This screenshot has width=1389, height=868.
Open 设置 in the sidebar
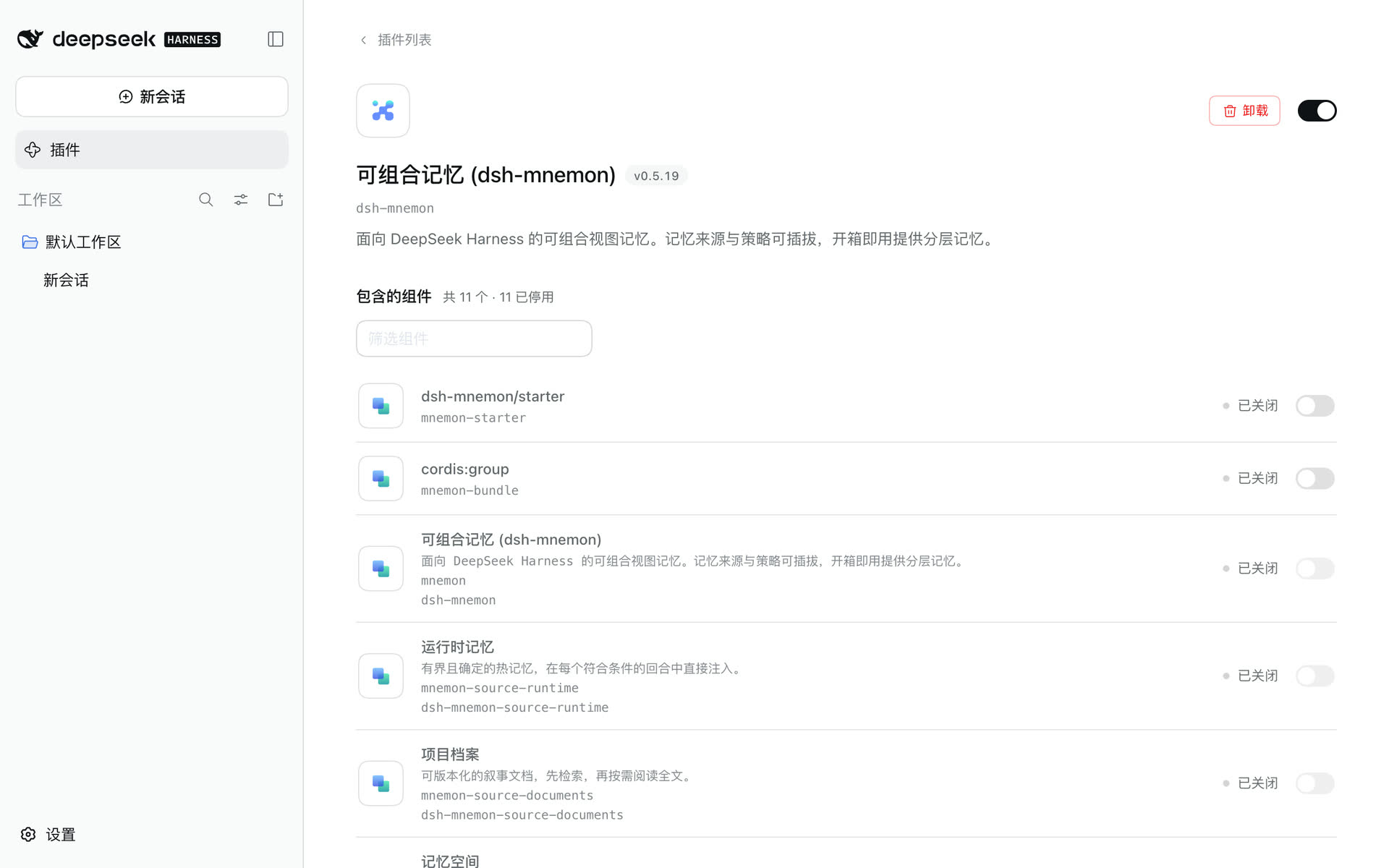coord(48,835)
